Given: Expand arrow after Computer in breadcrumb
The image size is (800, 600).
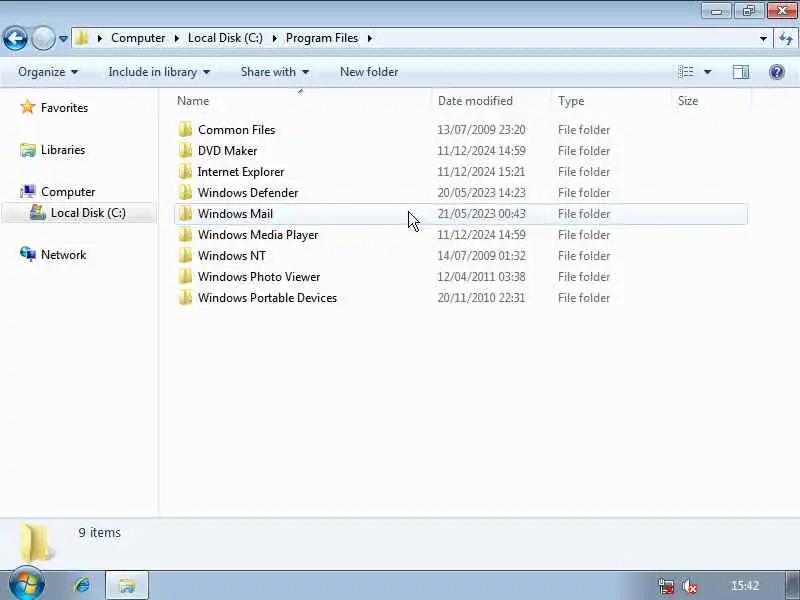Looking at the screenshot, I should 177,38.
